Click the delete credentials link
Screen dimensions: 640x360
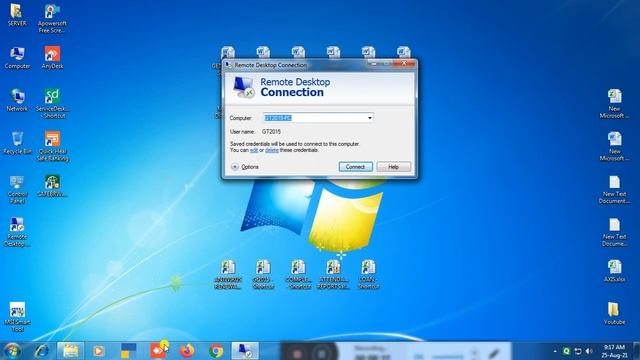pos(272,150)
